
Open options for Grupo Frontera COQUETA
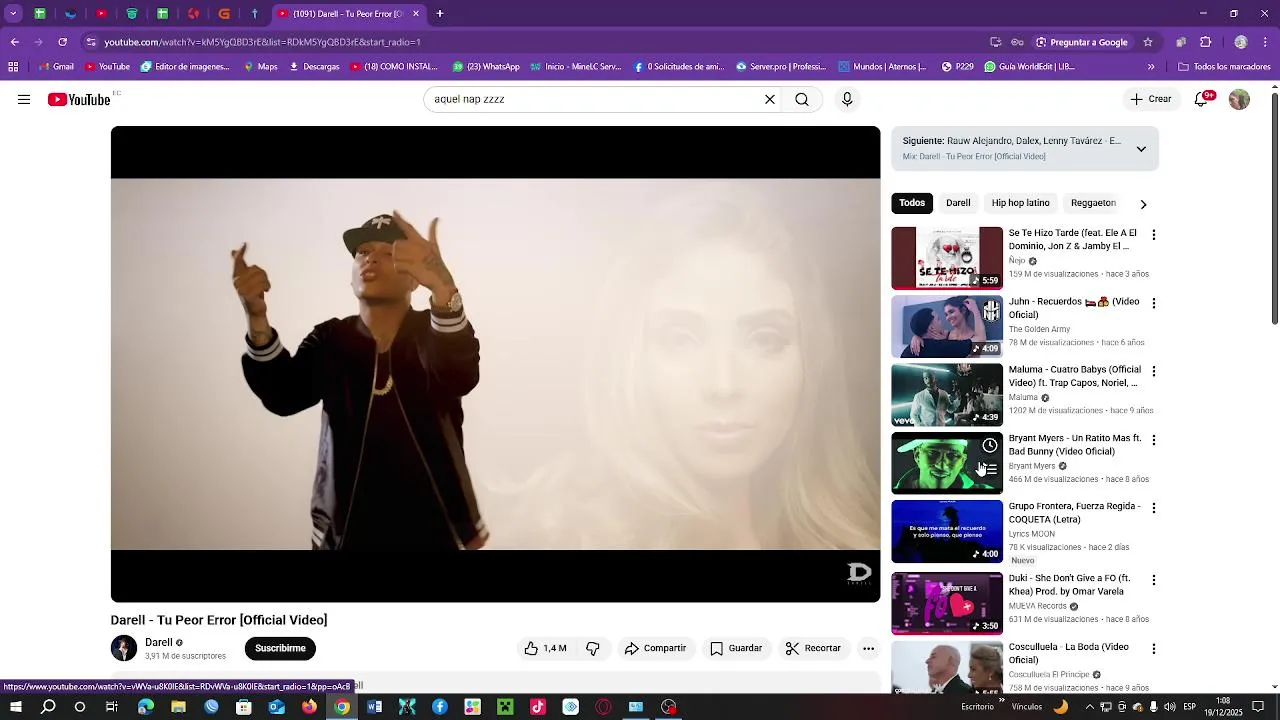coord(1154,508)
